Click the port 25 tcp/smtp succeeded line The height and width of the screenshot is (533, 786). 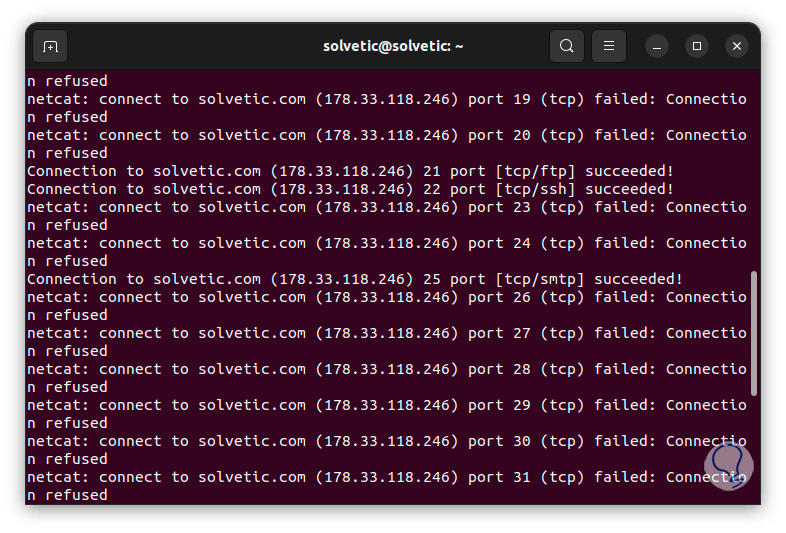click(x=355, y=279)
